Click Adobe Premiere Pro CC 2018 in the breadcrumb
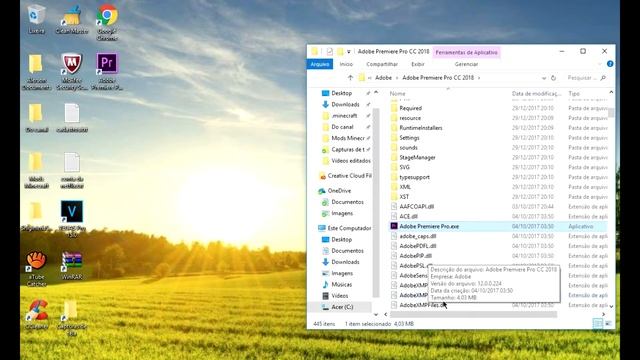This screenshot has width=640, height=360. pyautogui.click(x=438, y=78)
